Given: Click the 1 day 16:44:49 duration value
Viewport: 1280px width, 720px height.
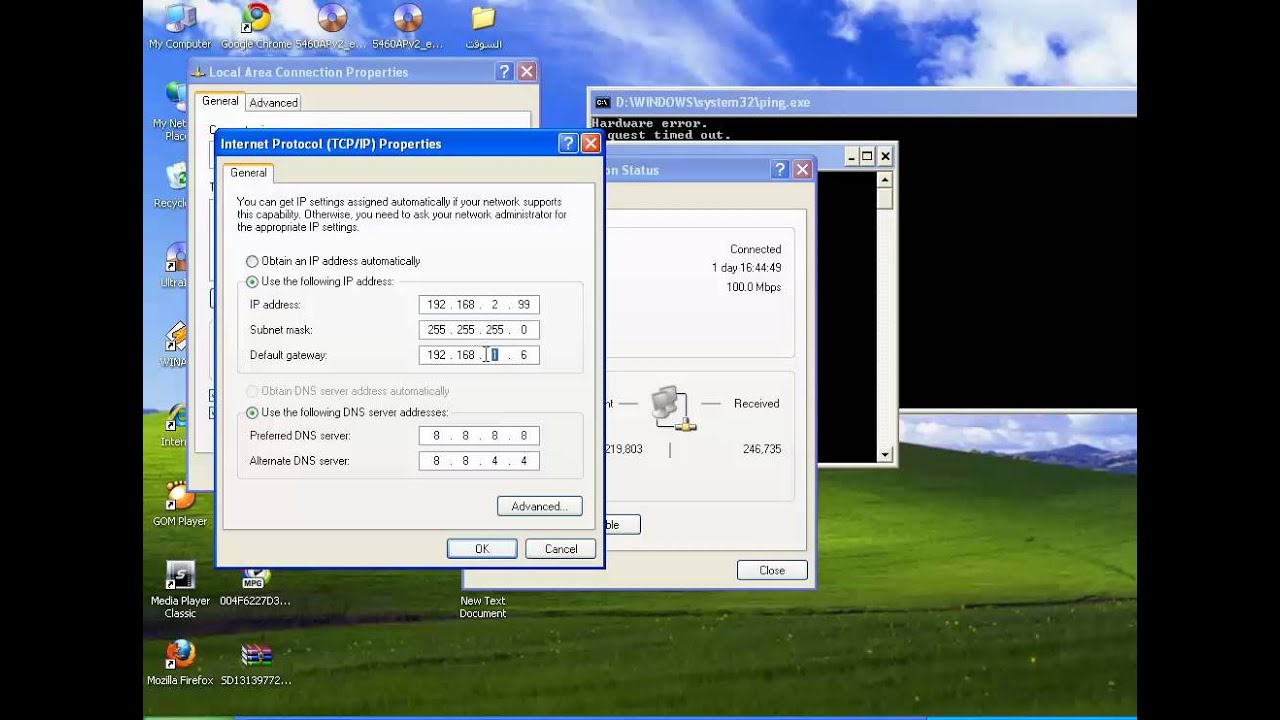Looking at the screenshot, I should [x=746, y=268].
